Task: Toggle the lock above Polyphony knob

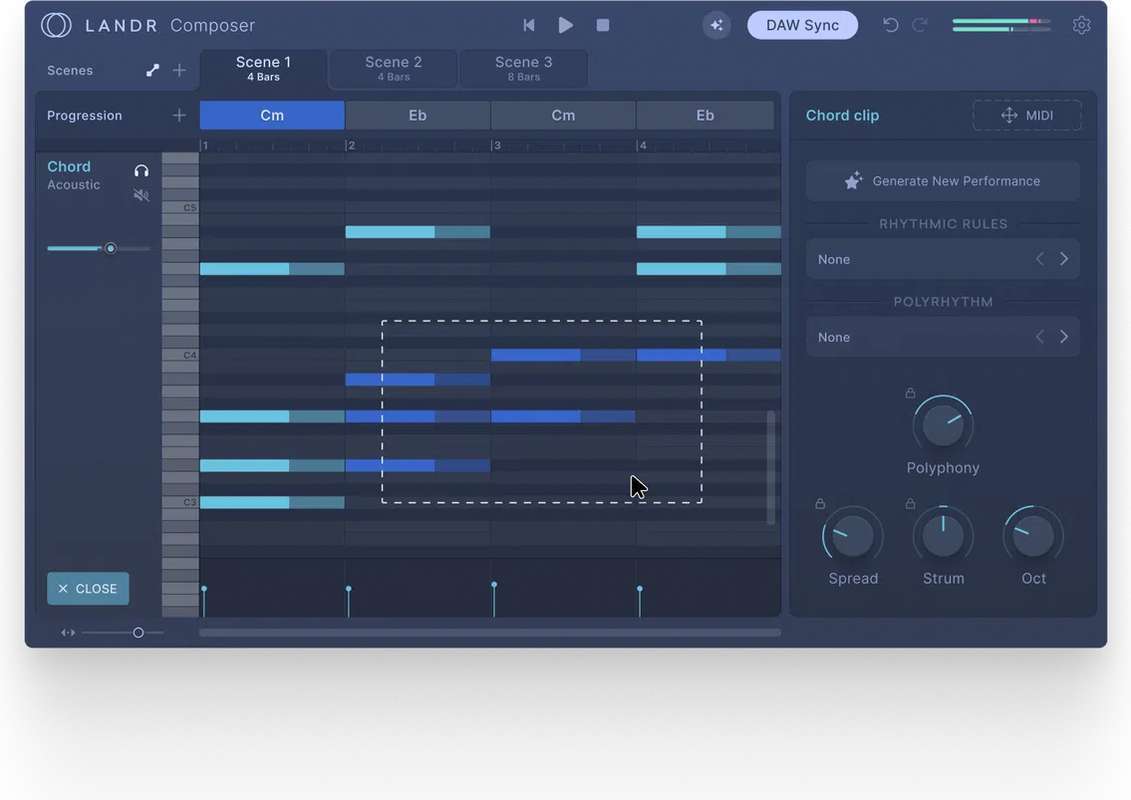Action: point(910,393)
